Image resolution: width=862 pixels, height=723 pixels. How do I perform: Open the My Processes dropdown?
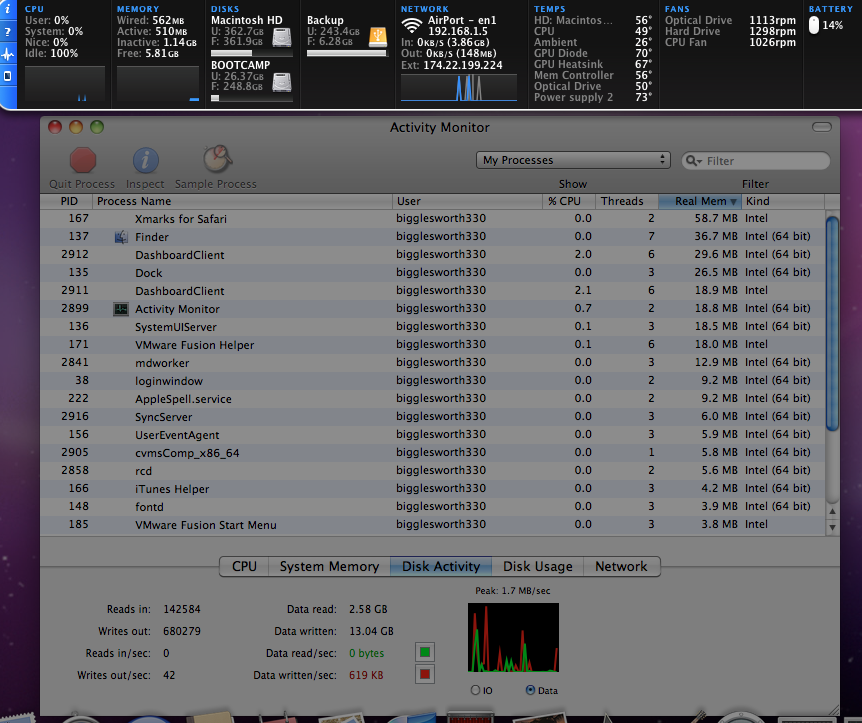pos(573,160)
